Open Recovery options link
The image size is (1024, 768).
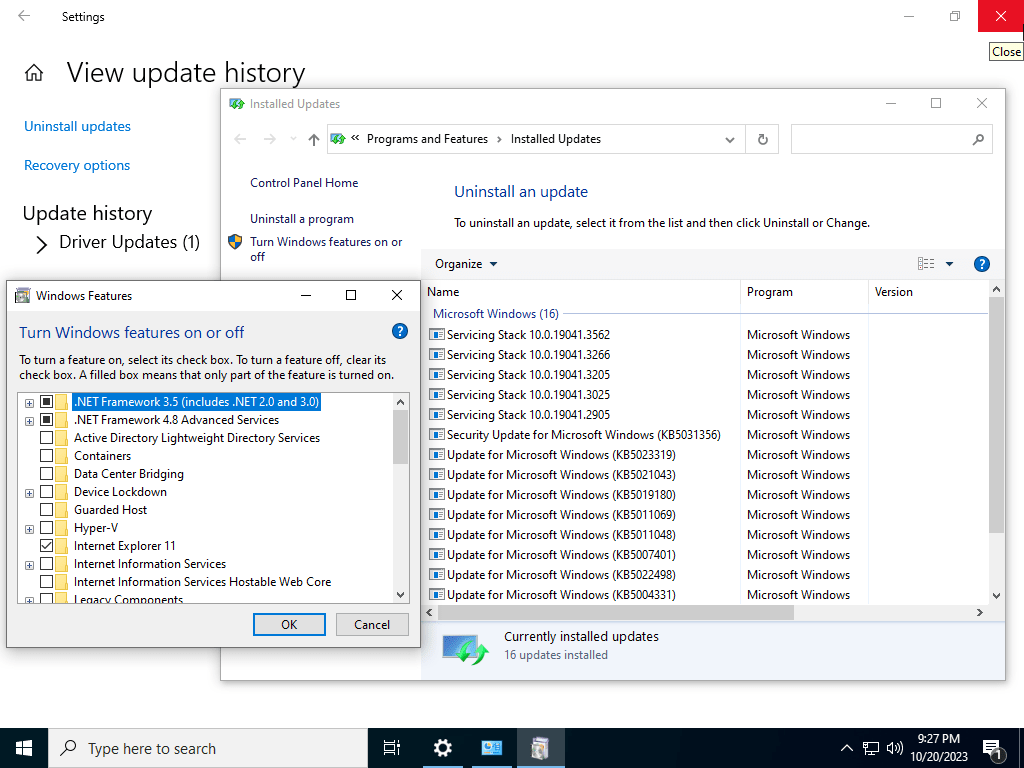[77, 165]
